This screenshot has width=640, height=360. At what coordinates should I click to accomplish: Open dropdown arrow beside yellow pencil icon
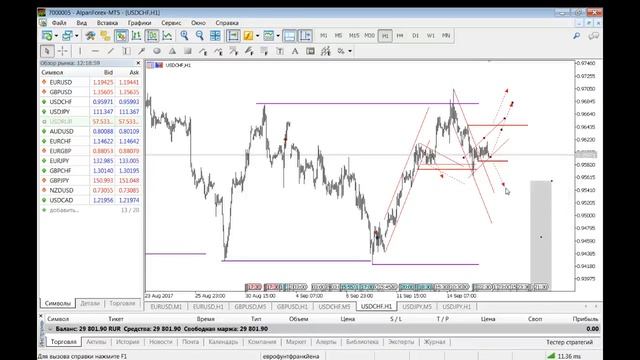[257, 36]
